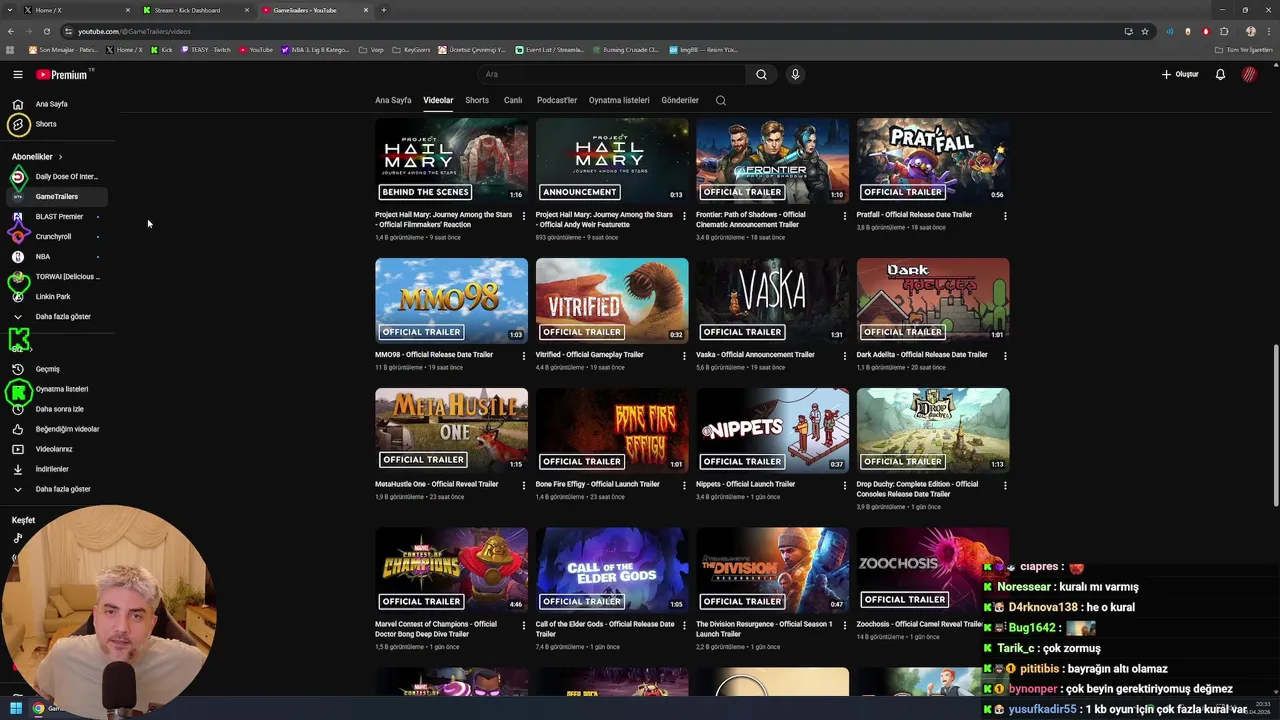
Task: Open browser extensions puzzle icon
Action: click(x=1224, y=31)
